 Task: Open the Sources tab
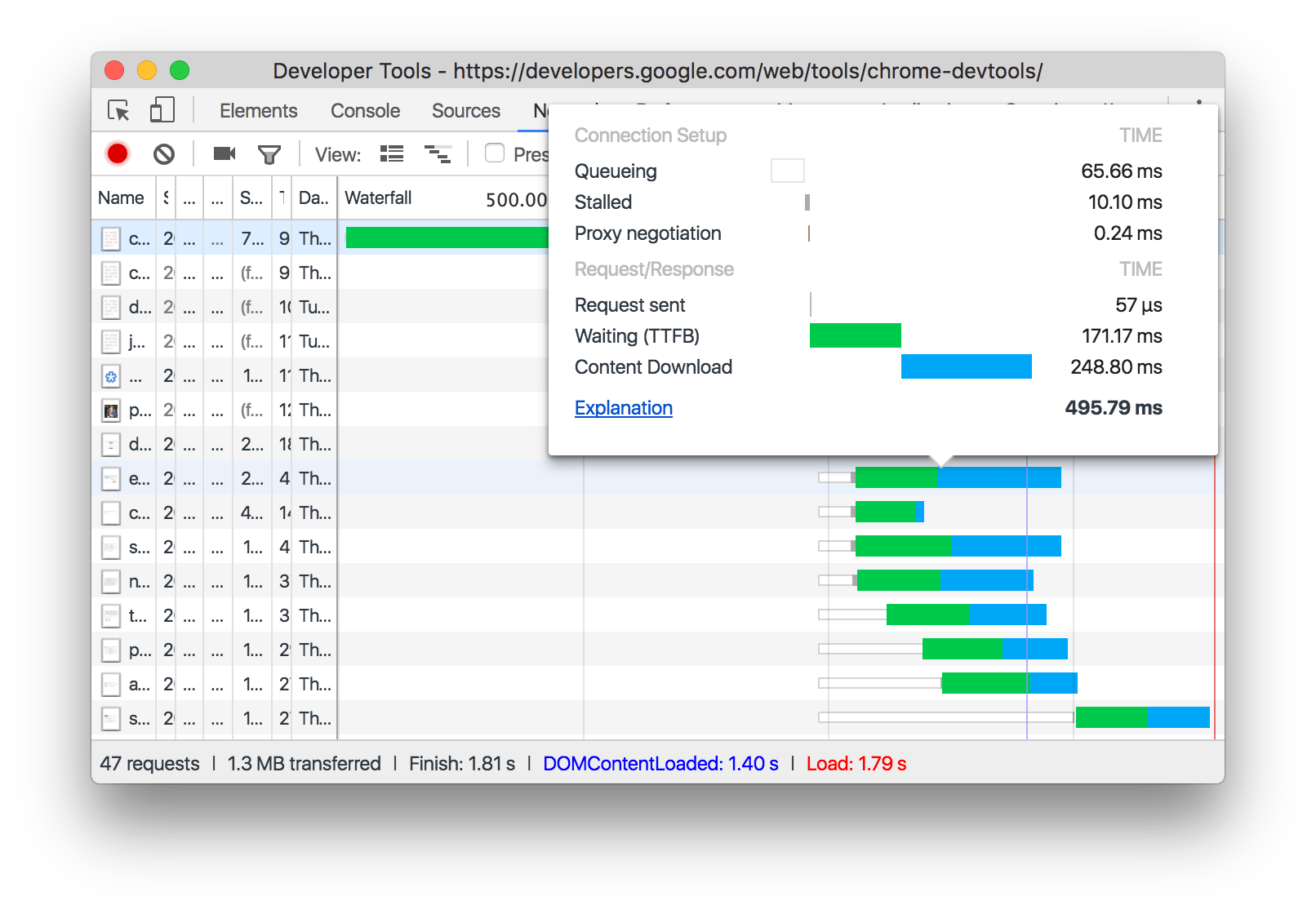pyautogui.click(x=465, y=110)
